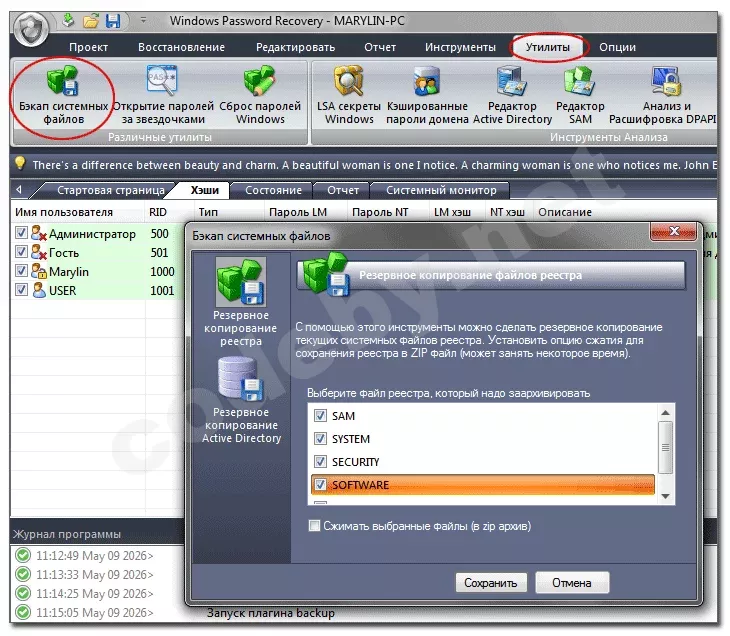The image size is (730, 636).
Task: Click the Marylin account icon
Action: pos(39,271)
